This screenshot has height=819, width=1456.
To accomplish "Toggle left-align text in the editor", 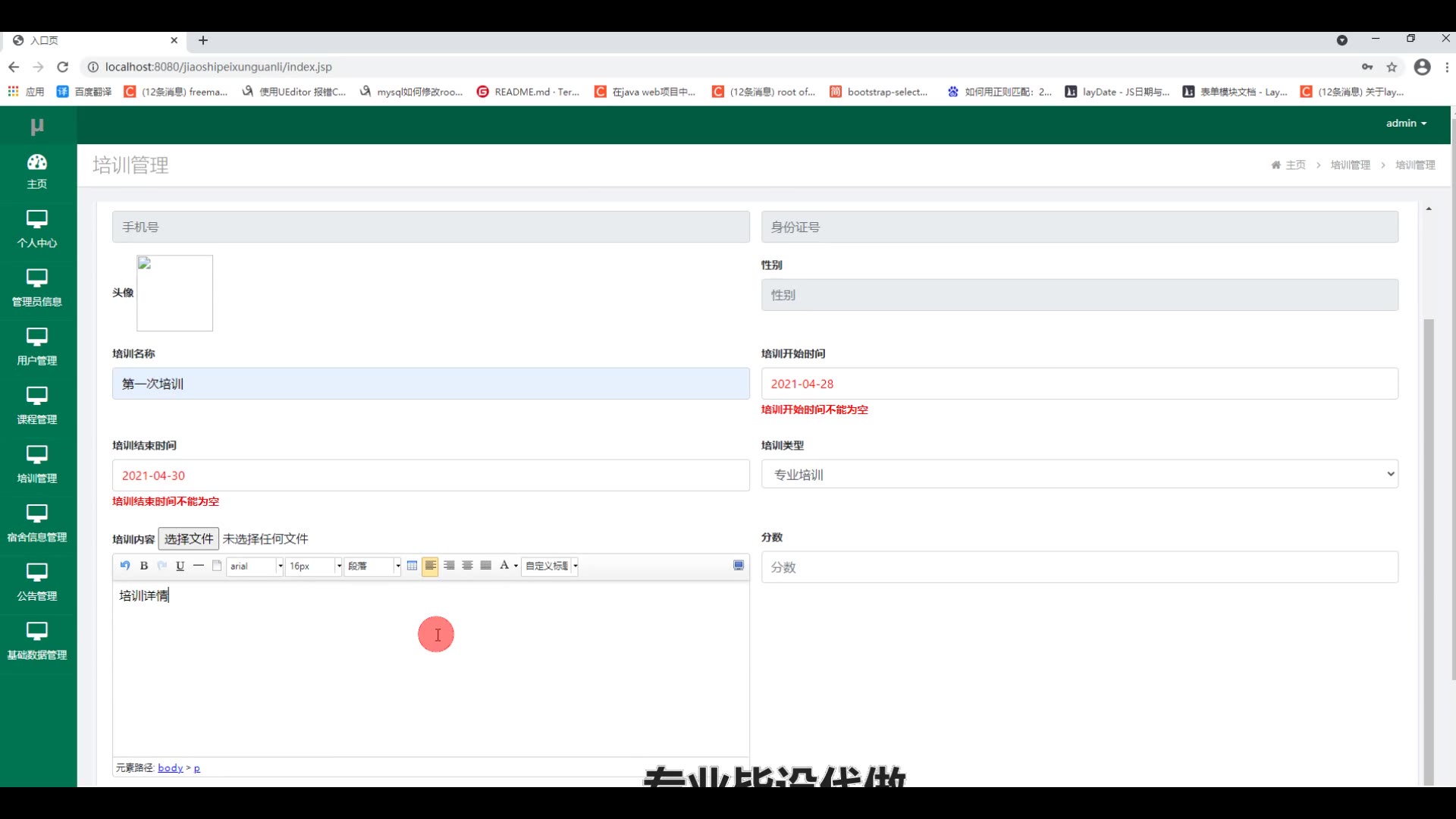I will click(430, 566).
